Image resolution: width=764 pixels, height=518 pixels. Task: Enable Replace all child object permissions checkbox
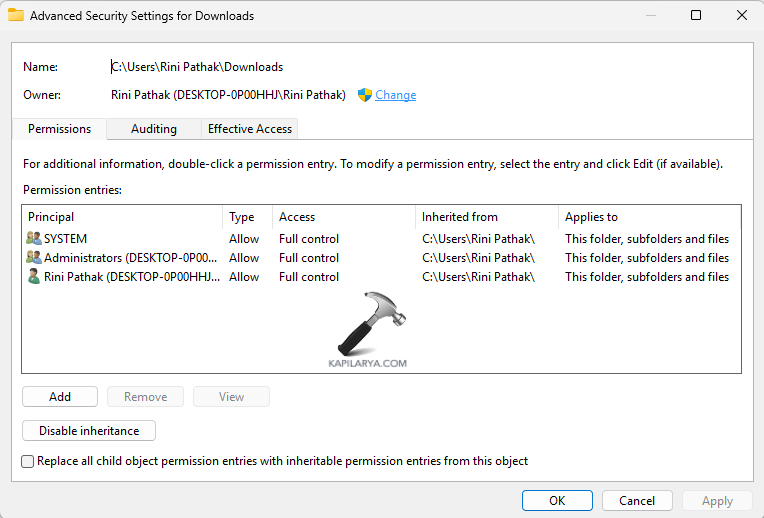(x=28, y=461)
